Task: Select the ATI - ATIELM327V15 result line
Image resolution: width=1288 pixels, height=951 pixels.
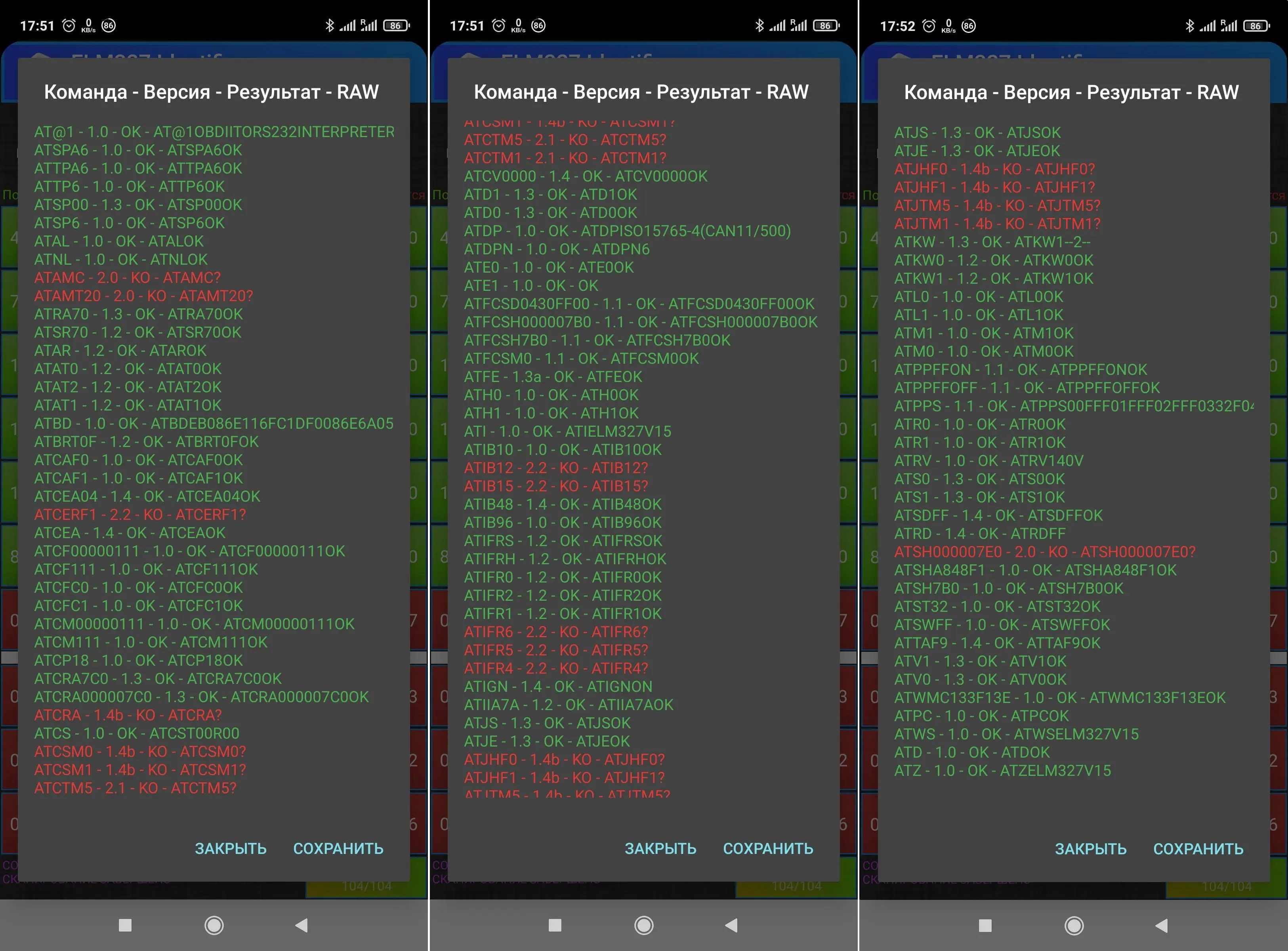Action: coord(567,431)
